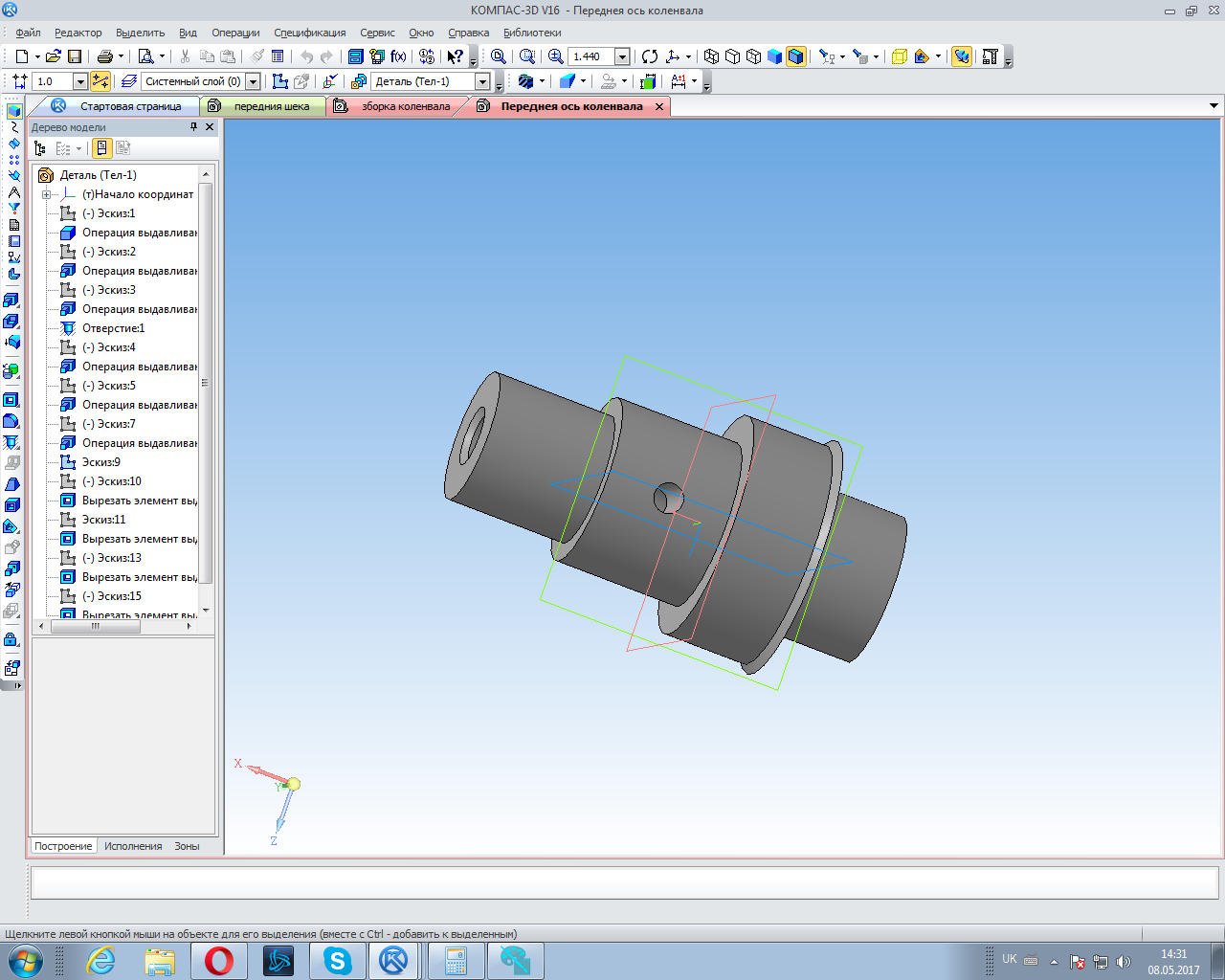Switch to the зборка коленвала tab

coord(404,106)
